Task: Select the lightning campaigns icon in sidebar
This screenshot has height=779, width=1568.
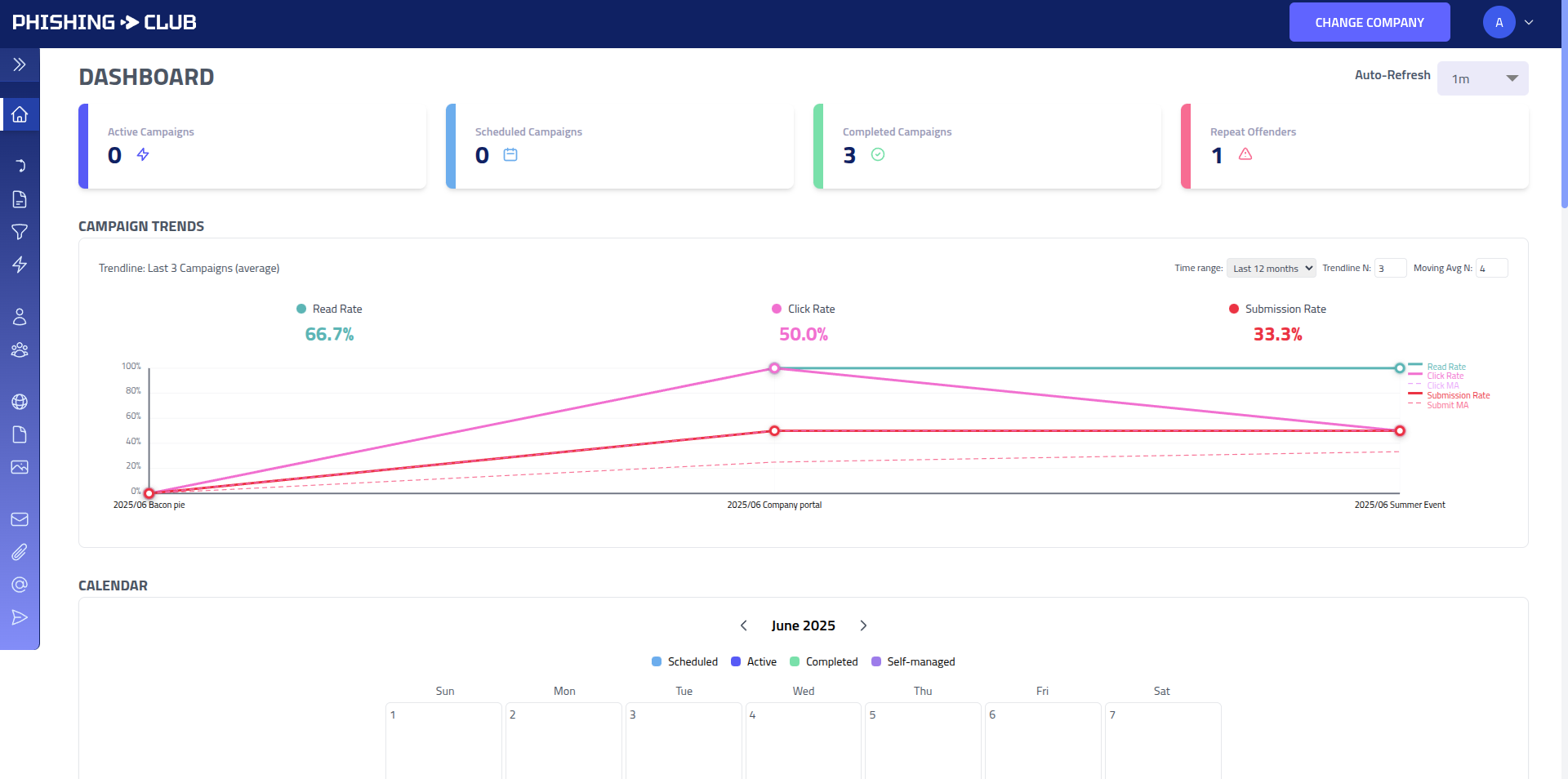Action: 20,265
